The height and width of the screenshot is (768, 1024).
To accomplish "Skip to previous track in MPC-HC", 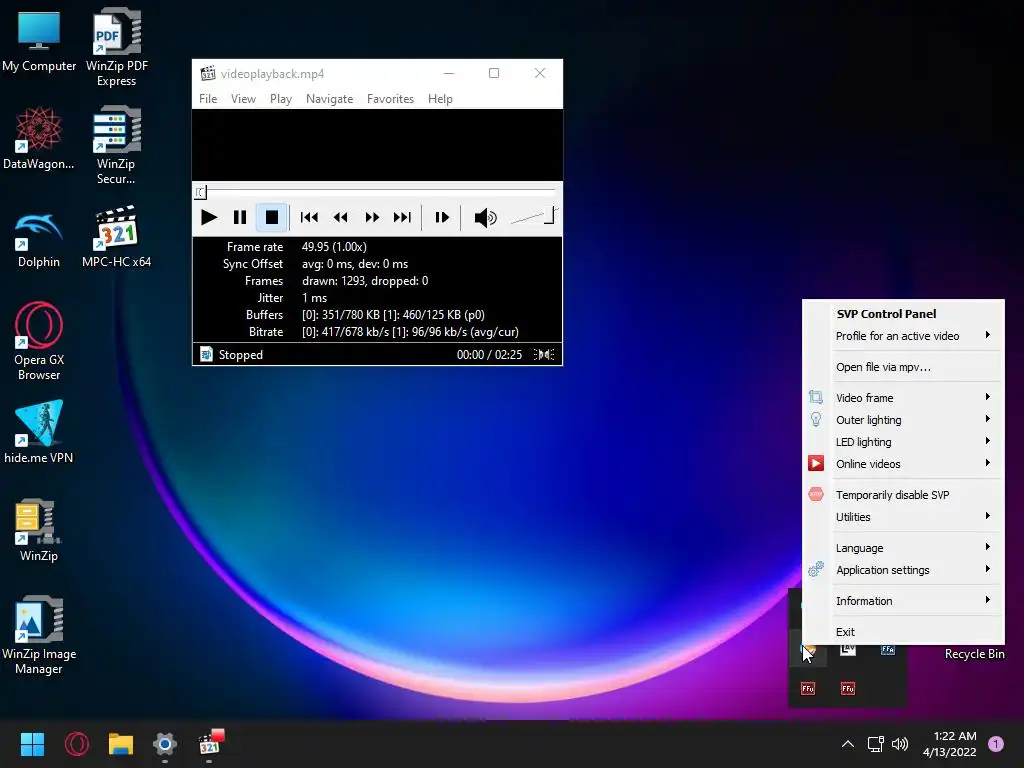I will (x=309, y=217).
